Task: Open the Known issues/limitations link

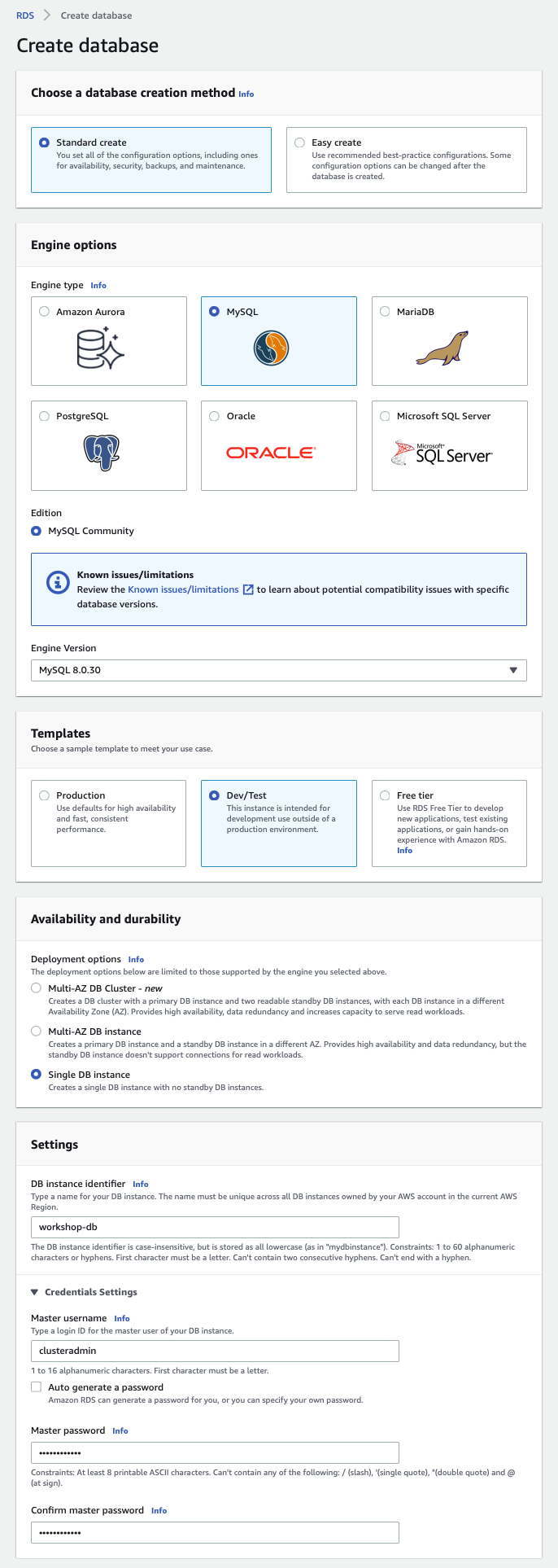Action: pyautogui.click(x=184, y=589)
